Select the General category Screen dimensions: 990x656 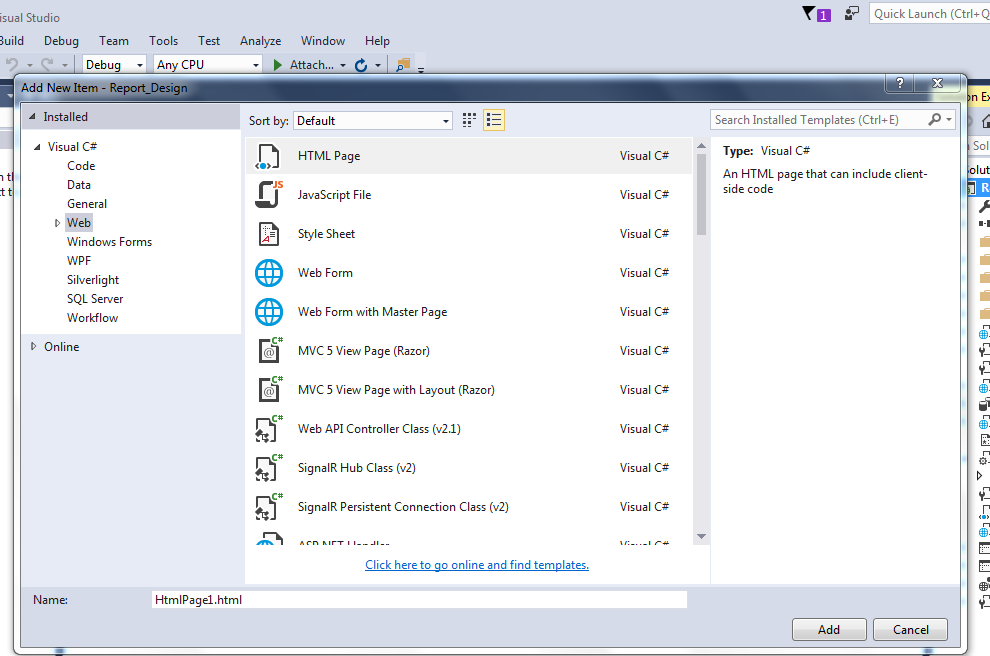point(87,204)
